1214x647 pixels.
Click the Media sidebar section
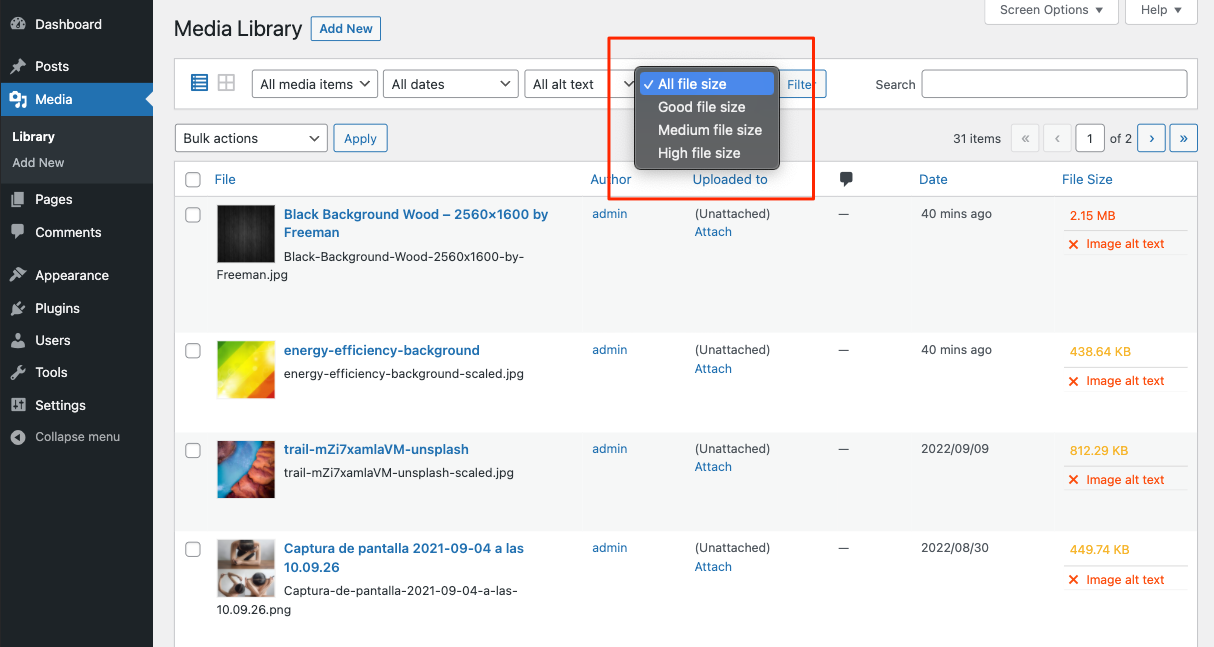pos(76,99)
